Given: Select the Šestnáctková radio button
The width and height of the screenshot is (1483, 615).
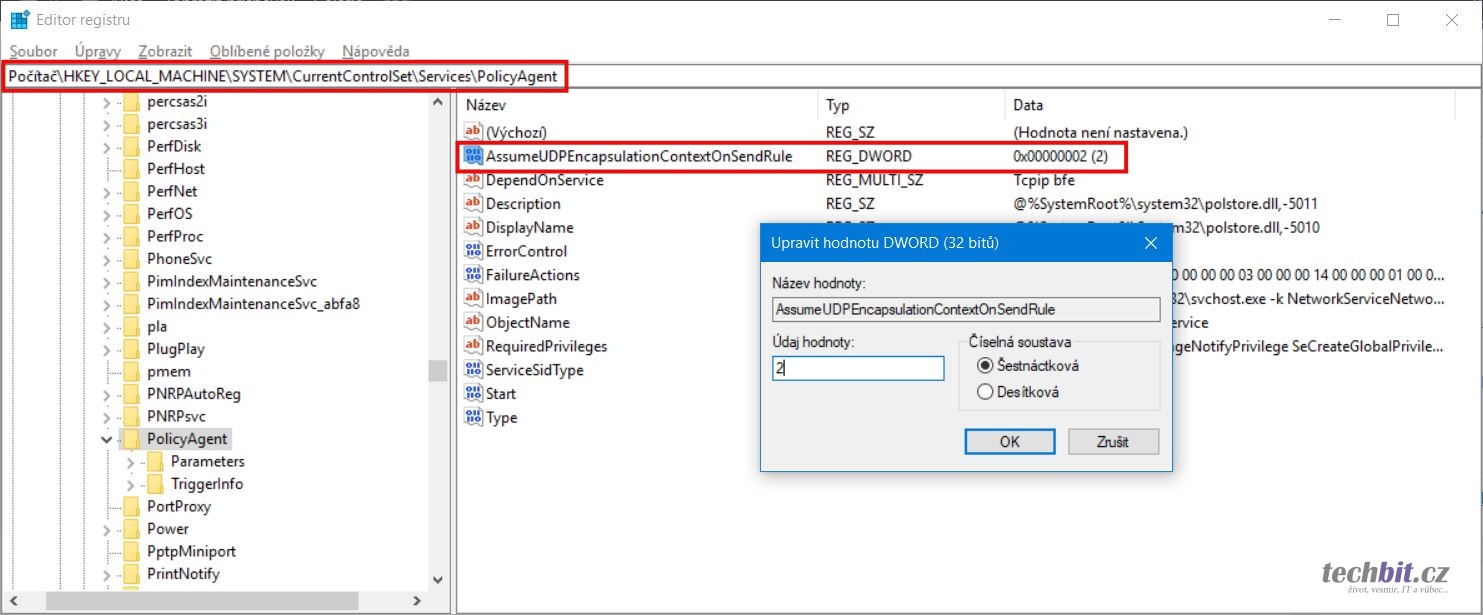Looking at the screenshot, I should tap(985, 366).
